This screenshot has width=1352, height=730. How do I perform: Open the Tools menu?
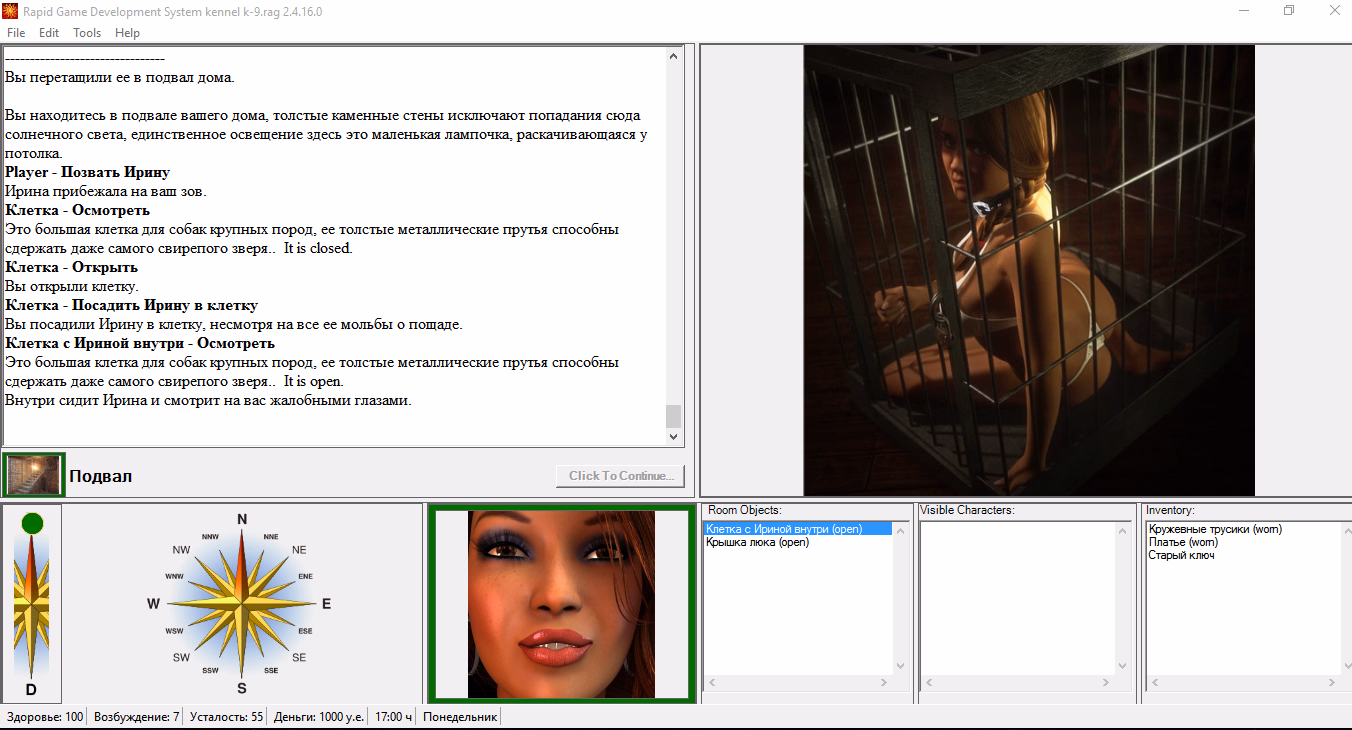tap(87, 33)
